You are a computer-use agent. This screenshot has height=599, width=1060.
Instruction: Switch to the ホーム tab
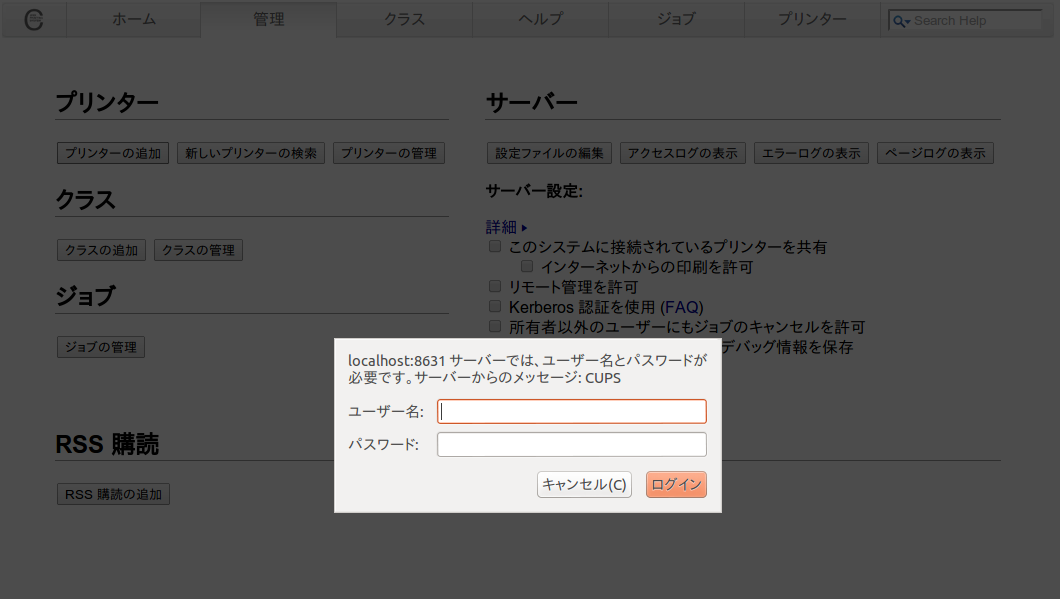tap(133, 18)
